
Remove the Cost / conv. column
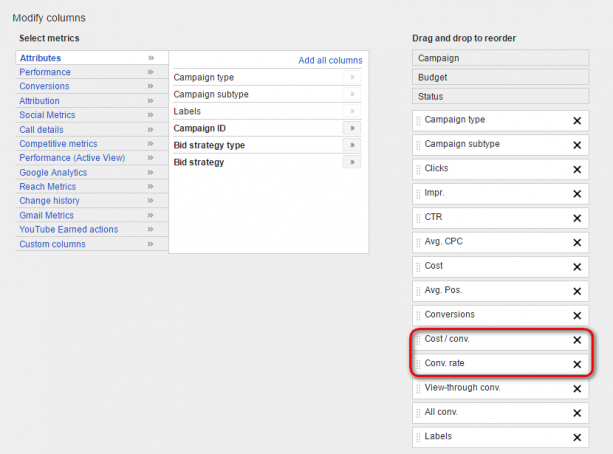point(577,339)
